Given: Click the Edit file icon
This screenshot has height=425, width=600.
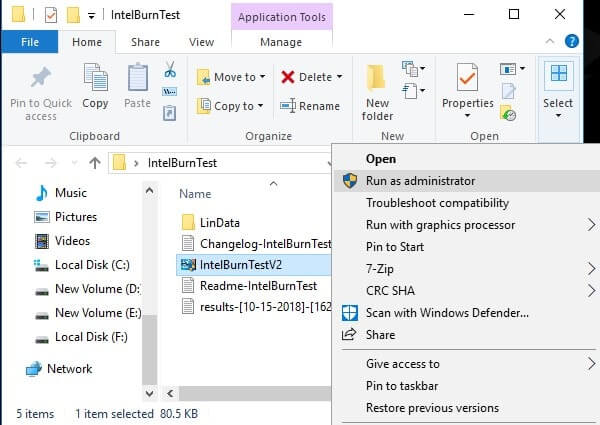Looking at the screenshot, I should 509,91.
